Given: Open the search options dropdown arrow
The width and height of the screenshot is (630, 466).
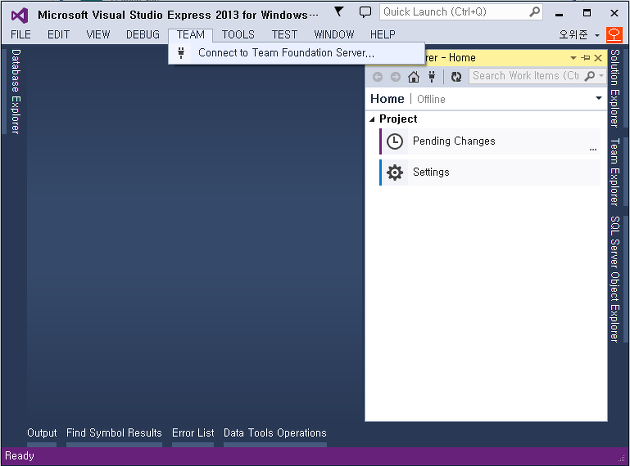Looking at the screenshot, I should click(x=601, y=76).
